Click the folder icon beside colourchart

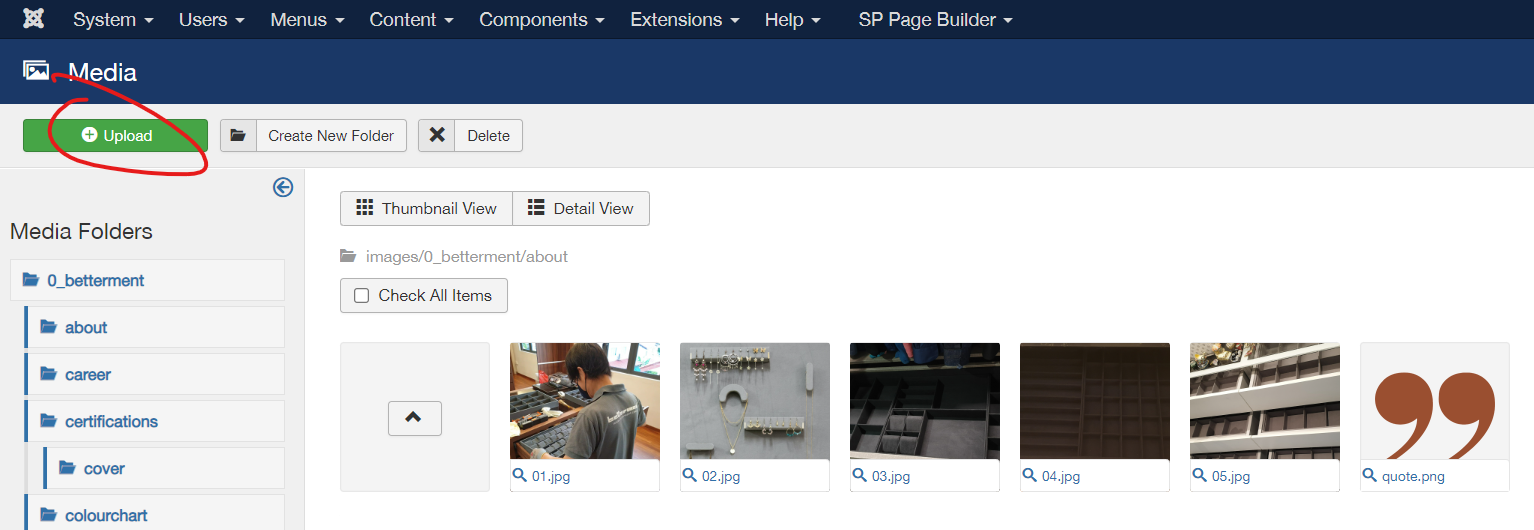[49, 515]
